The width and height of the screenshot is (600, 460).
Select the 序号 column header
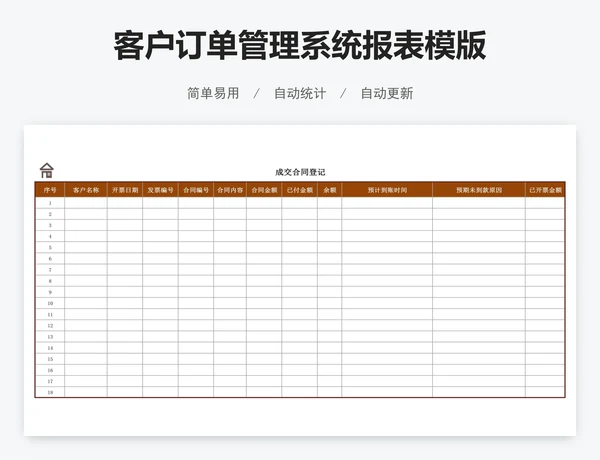50,190
